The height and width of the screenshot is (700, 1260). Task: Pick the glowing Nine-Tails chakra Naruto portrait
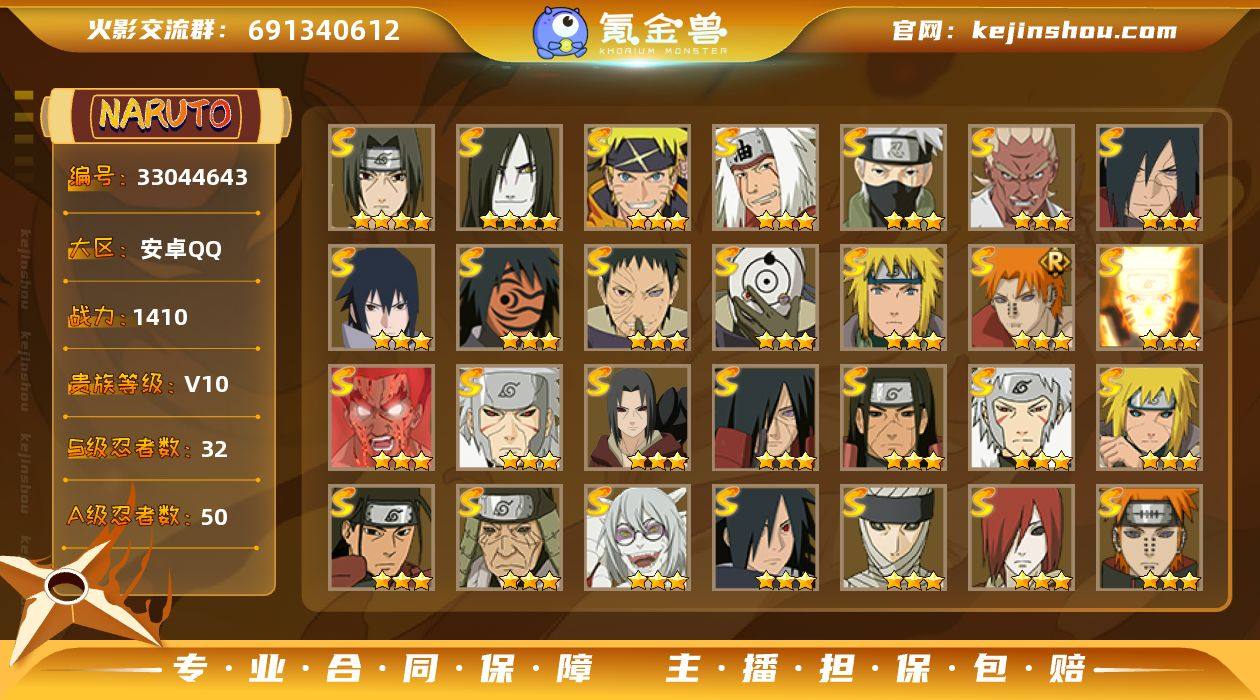(x=1149, y=298)
